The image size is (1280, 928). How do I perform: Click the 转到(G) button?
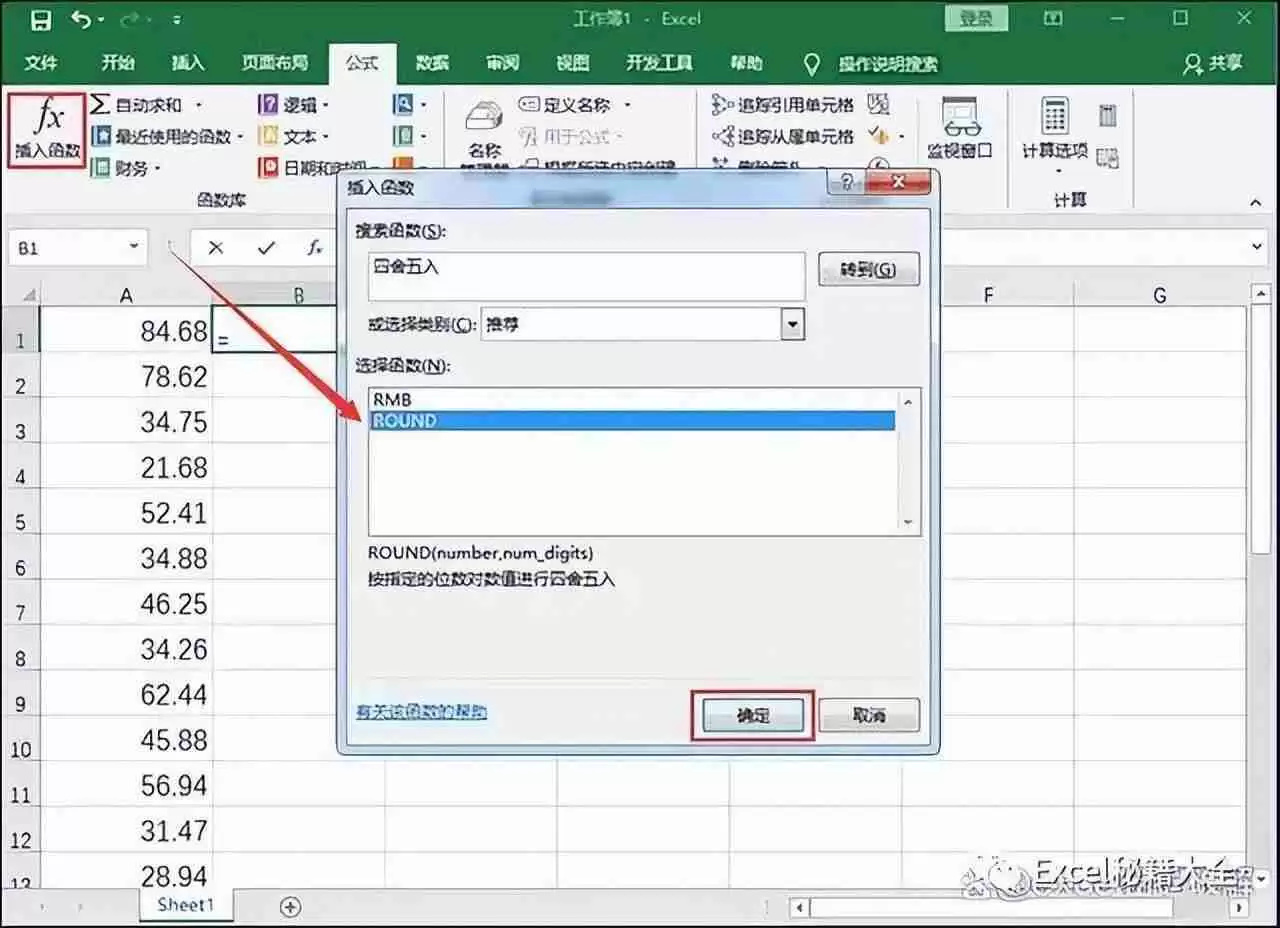(868, 268)
